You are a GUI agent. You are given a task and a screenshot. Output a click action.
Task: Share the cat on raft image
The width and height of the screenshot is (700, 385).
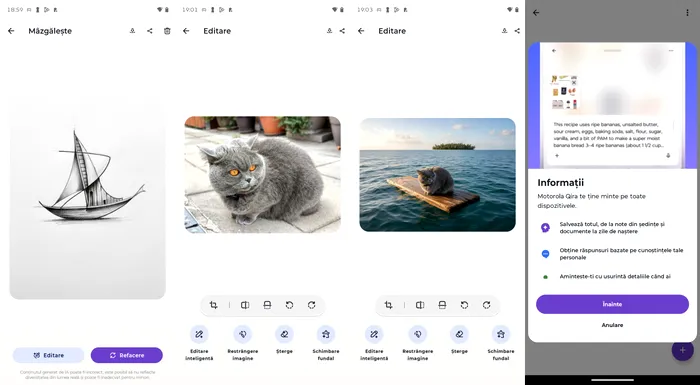pyautogui.click(x=517, y=31)
